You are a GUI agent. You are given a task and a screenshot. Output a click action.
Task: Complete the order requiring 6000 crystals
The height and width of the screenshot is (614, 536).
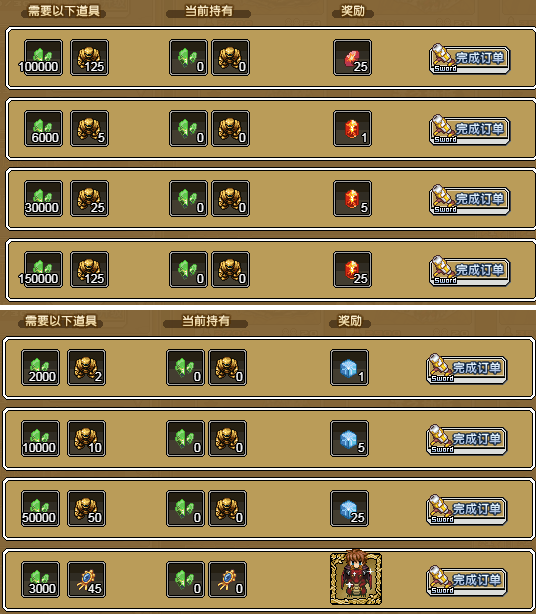[470, 130]
